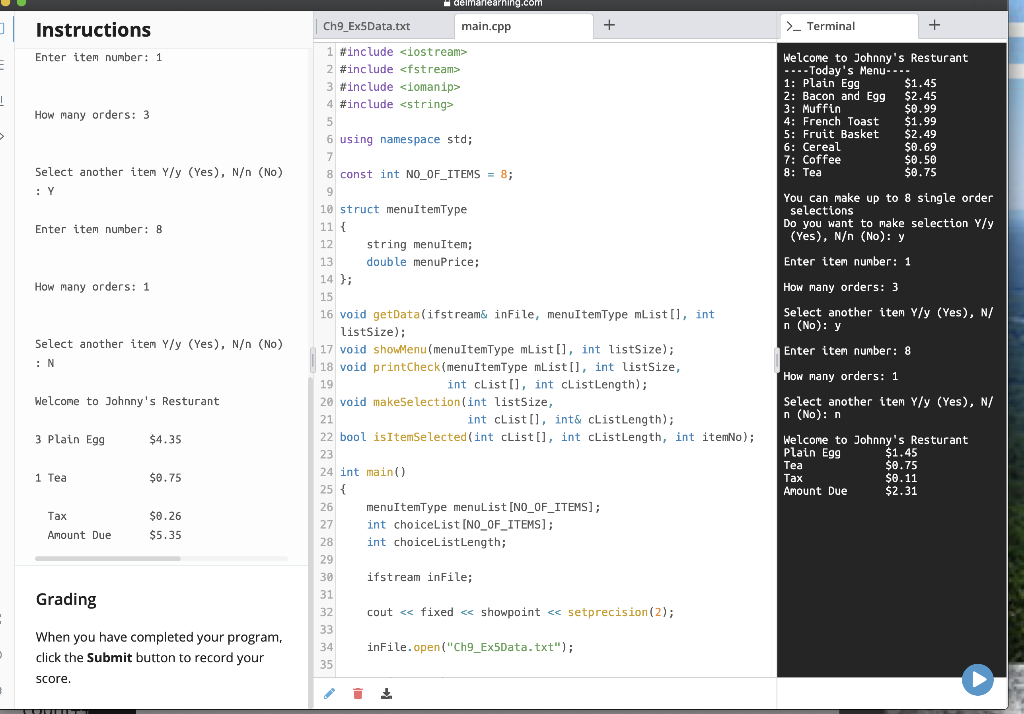
Task: Click the red trash icon to delete
Action: (357, 693)
